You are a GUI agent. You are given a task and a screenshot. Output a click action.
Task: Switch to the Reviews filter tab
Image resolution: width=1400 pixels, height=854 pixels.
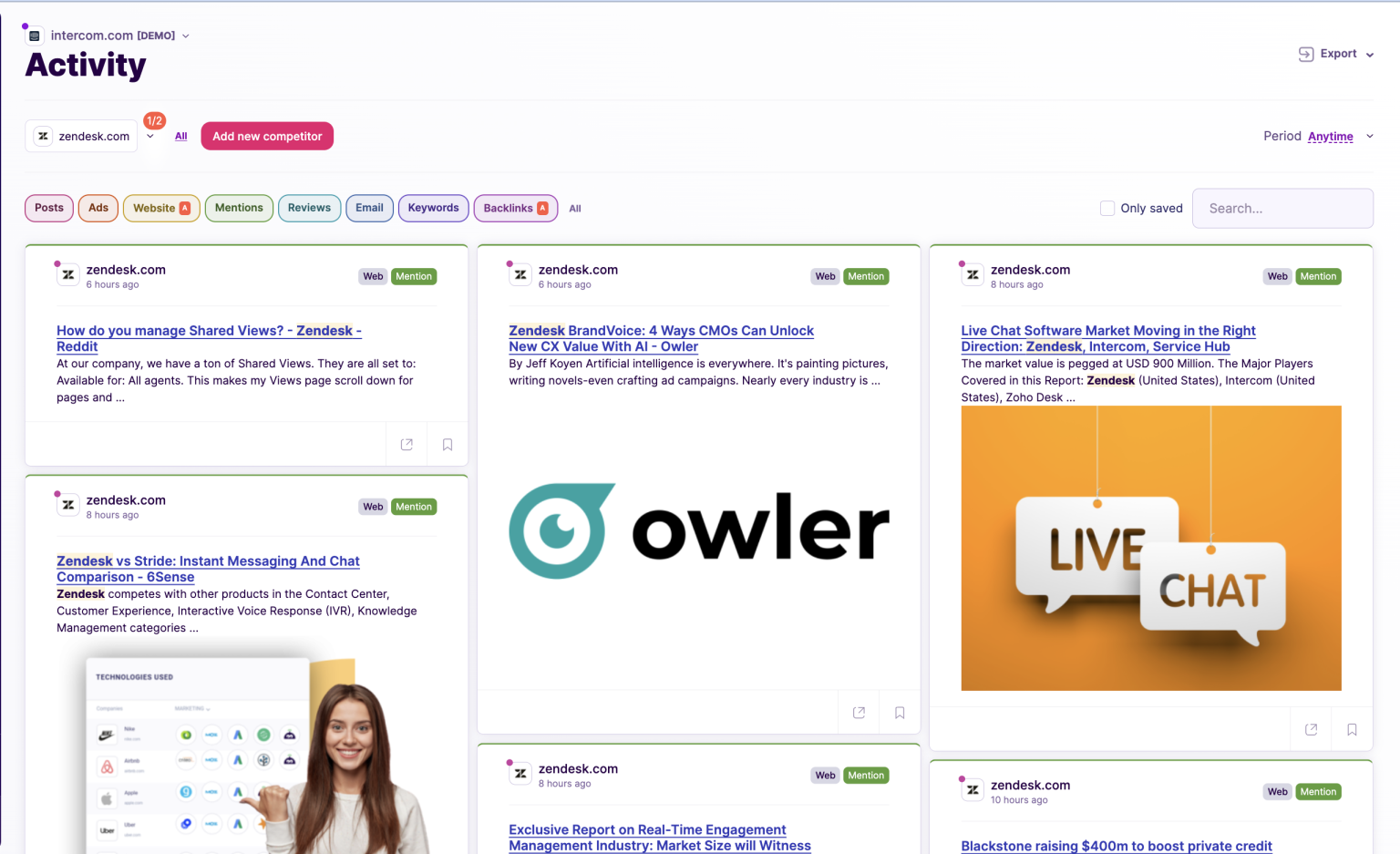(309, 208)
